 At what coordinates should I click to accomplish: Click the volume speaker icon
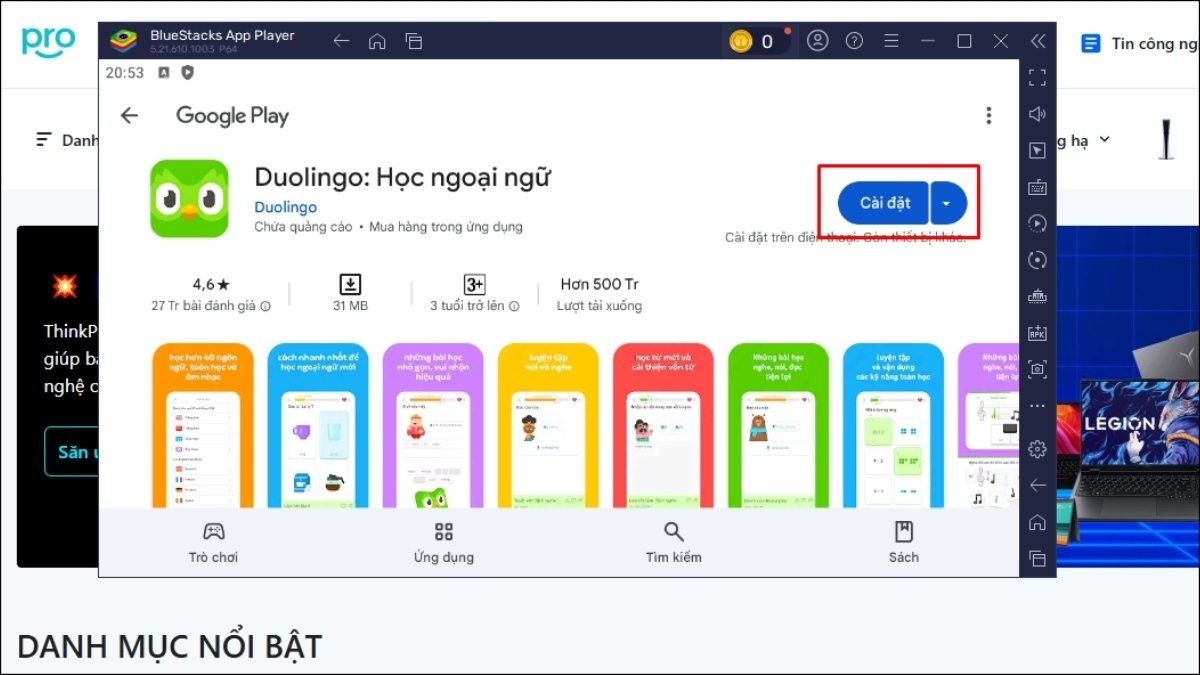1037,114
